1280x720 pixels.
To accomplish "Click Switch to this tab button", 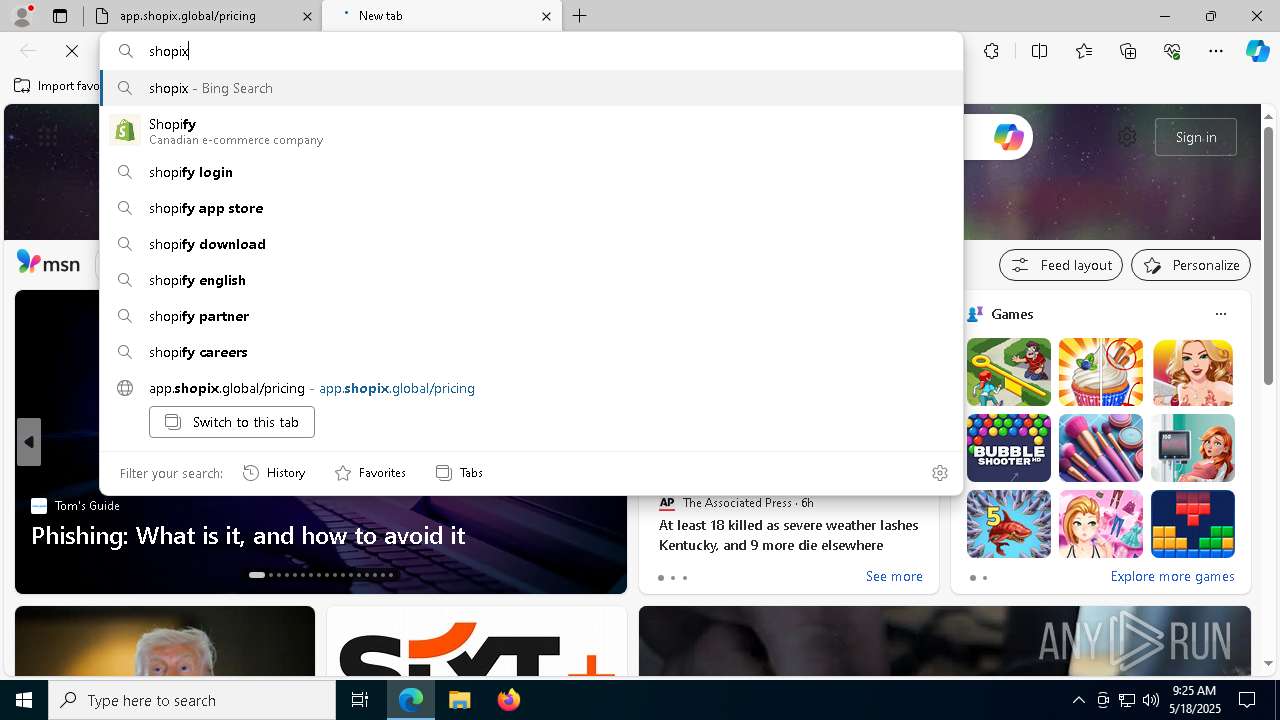I will pyautogui.click(x=232, y=422).
